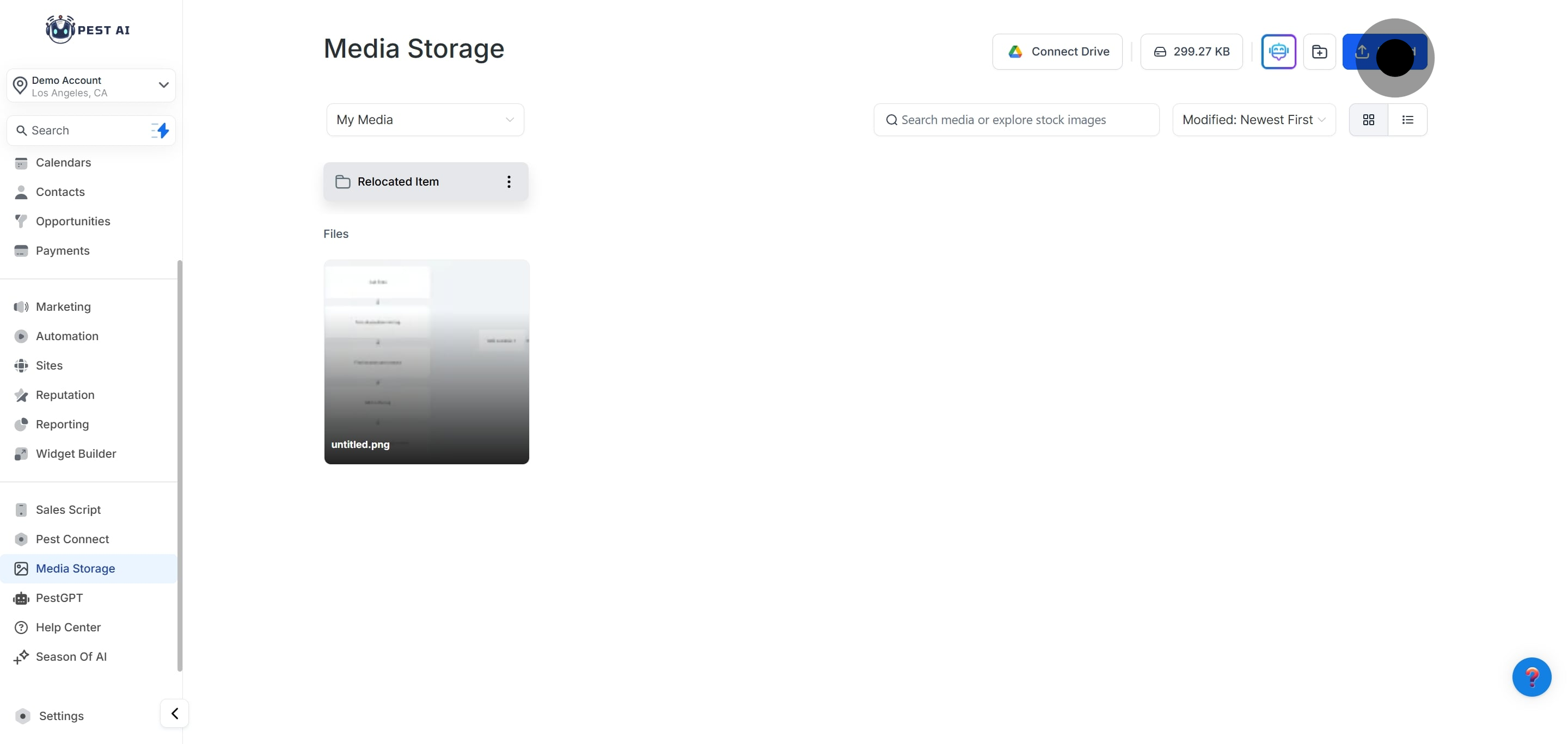Collapse the sidebar with the chevron toggle
Image resolution: width=1568 pixels, height=744 pixels.
tap(174, 713)
